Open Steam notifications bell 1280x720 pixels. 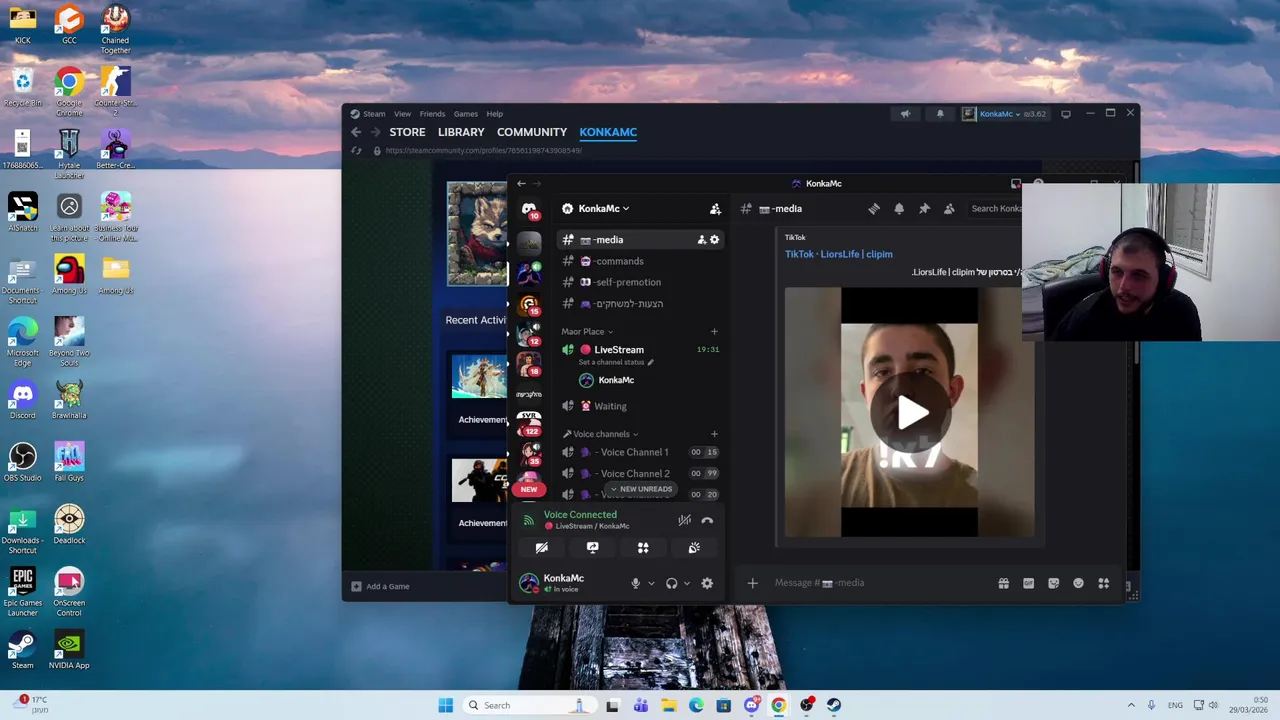[x=940, y=114]
